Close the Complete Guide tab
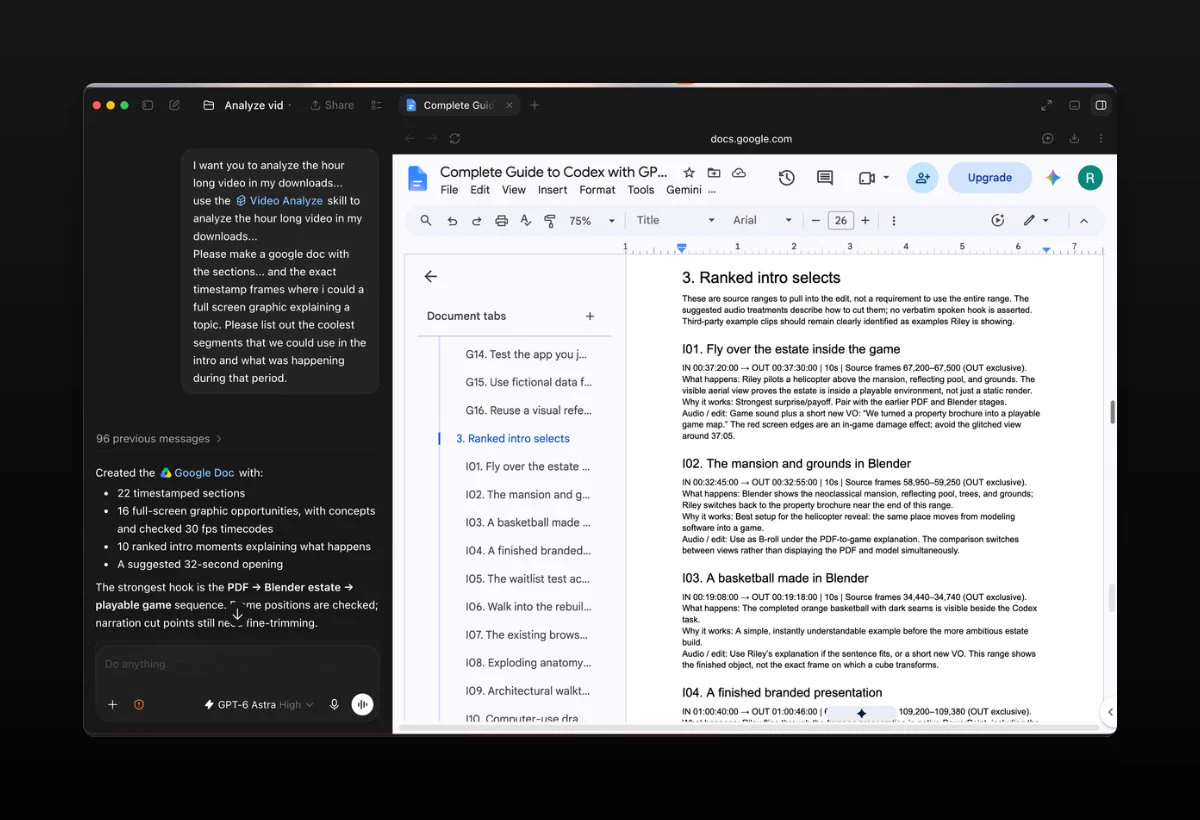 (x=508, y=105)
